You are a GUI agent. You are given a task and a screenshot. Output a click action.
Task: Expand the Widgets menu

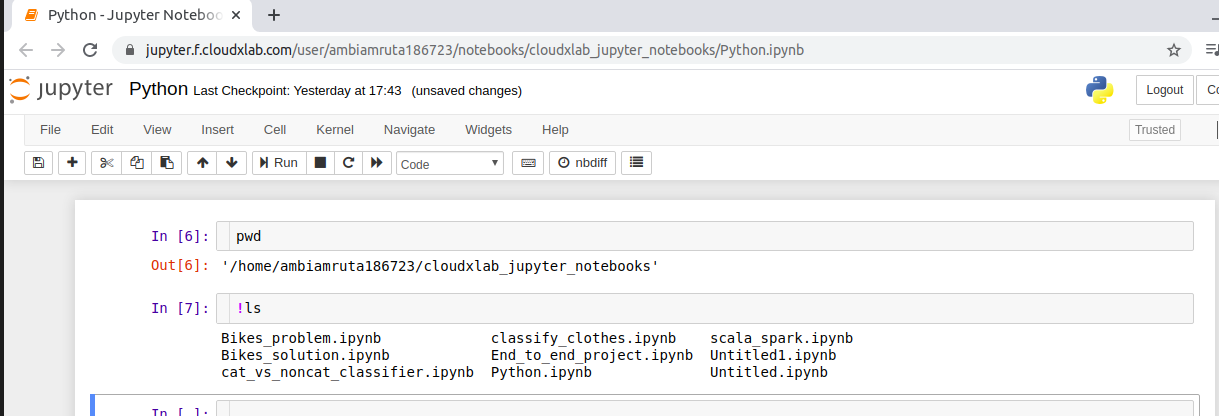pyautogui.click(x=488, y=130)
